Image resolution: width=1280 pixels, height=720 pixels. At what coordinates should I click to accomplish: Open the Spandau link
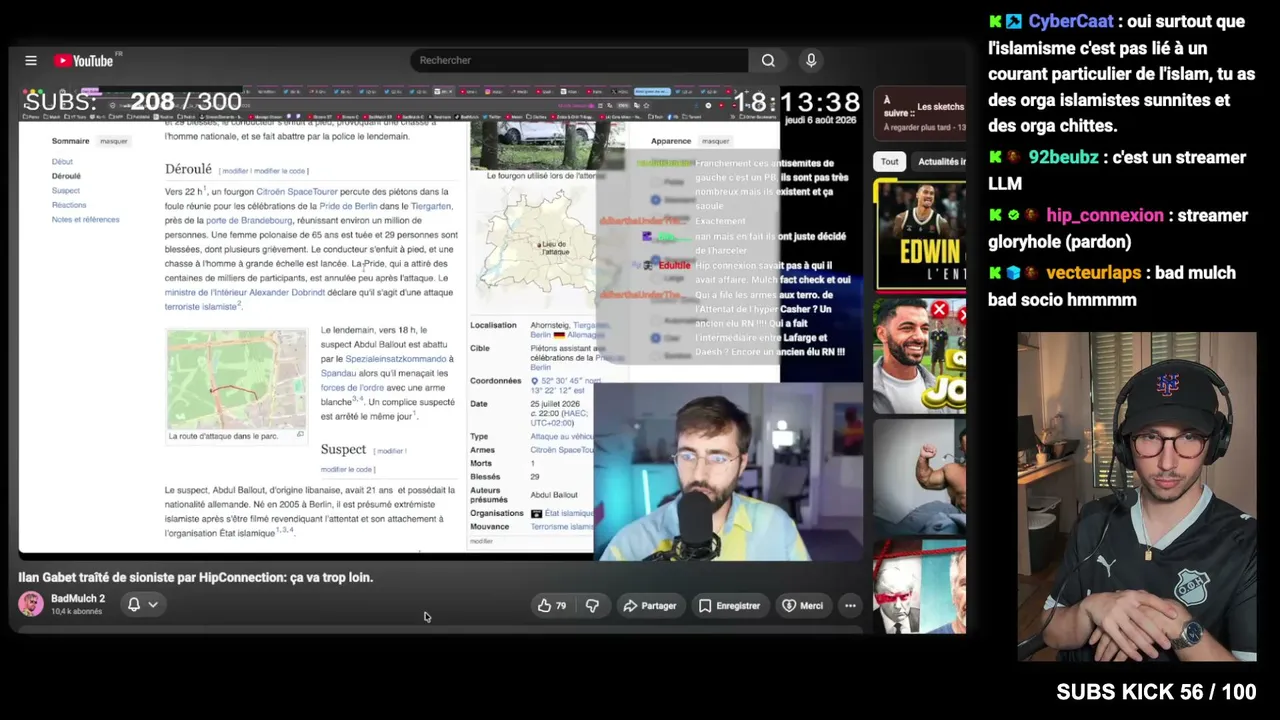click(x=337, y=373)
